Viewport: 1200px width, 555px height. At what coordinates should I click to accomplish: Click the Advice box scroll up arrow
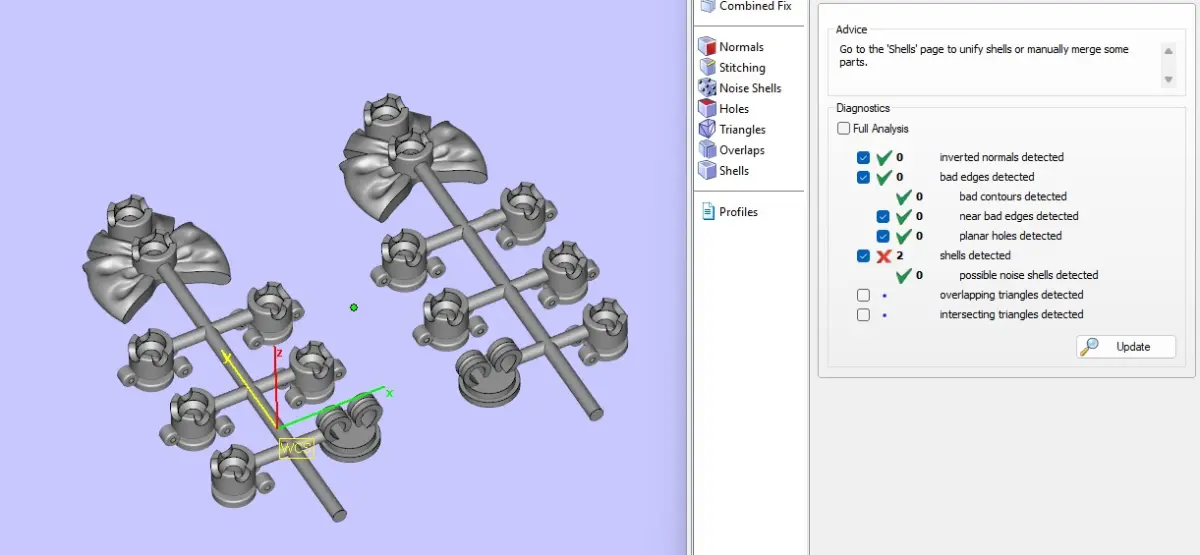1168,49
